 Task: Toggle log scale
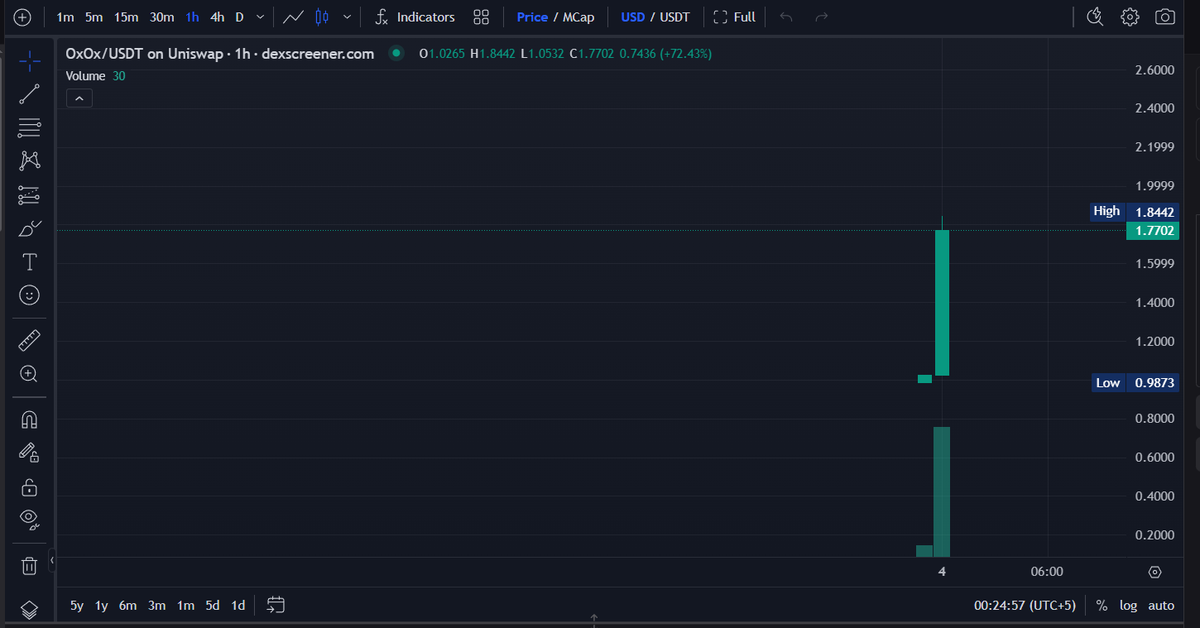coord(1128,605)
